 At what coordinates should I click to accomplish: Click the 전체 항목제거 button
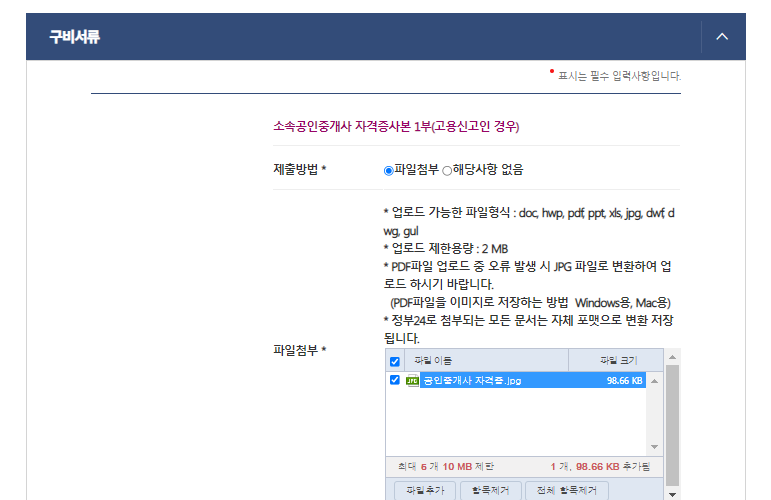click(566, 490)
